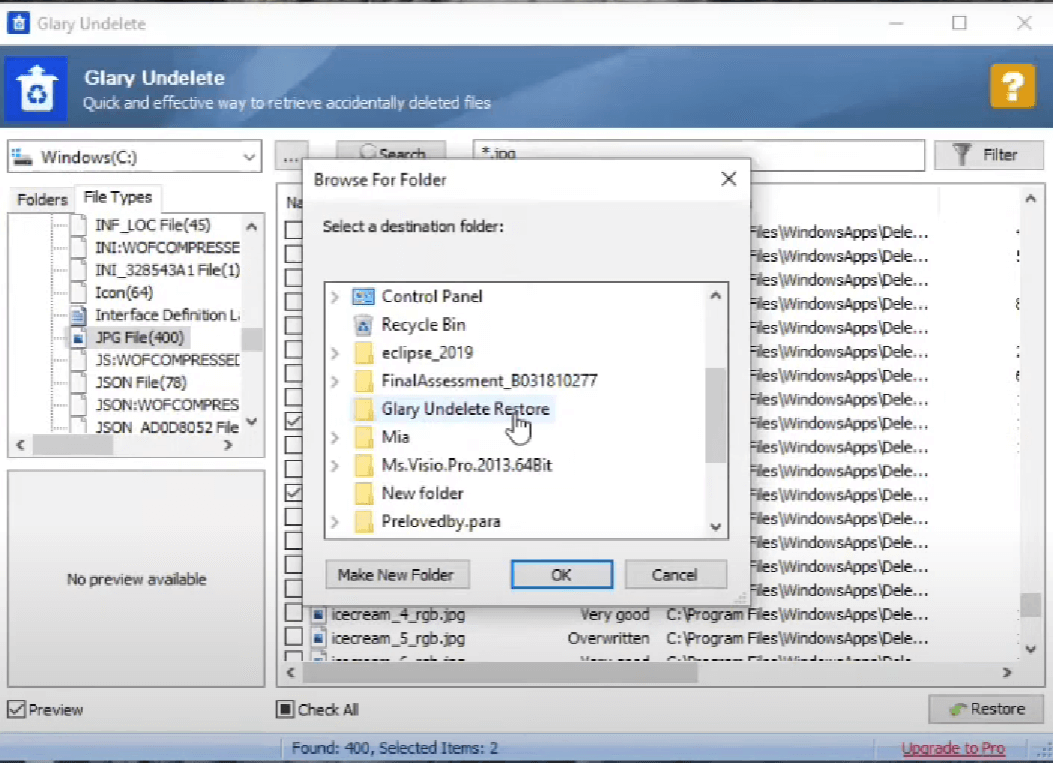Close the Browse For Folder dialog
Image resolution: width=1053 pixels, height=763 pixels.
[728, 179]
